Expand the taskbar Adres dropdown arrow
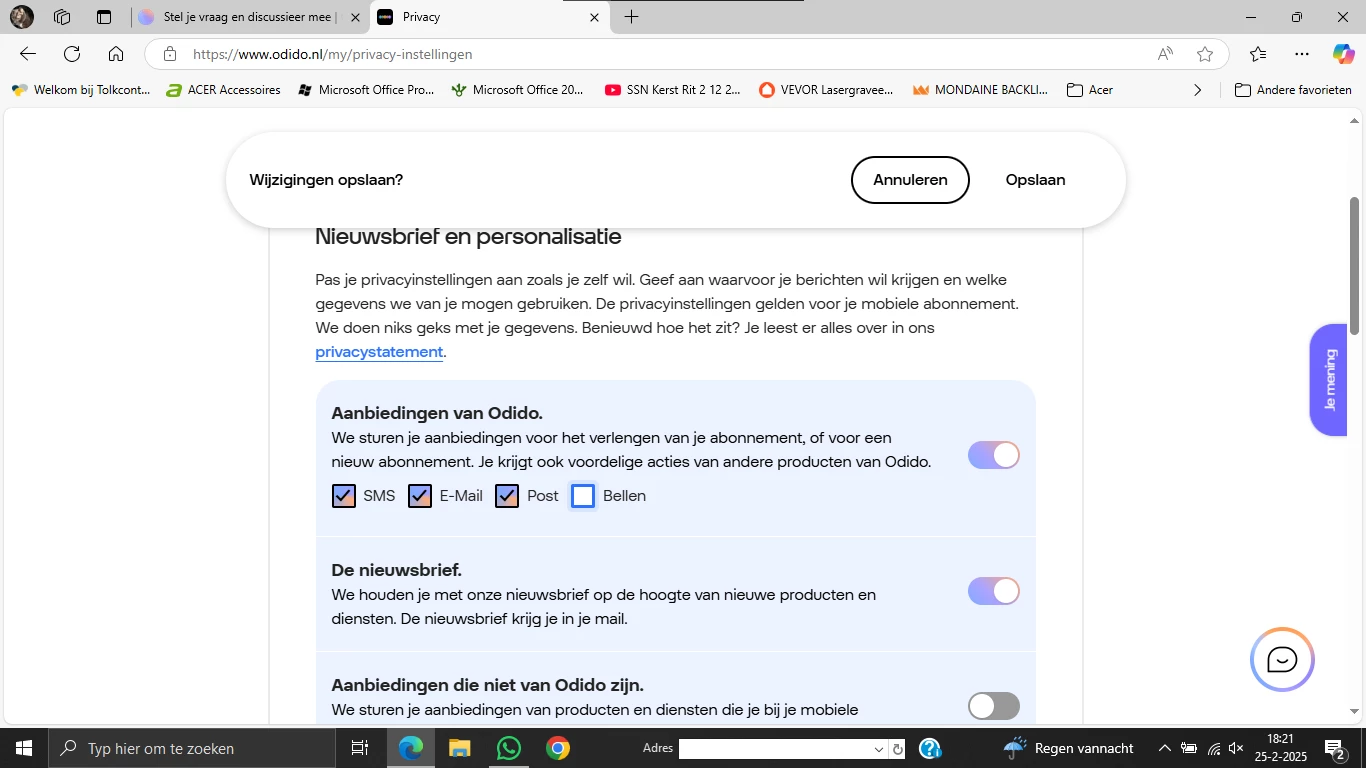This screenshot has width=1366, height=768. coord(879,749)
